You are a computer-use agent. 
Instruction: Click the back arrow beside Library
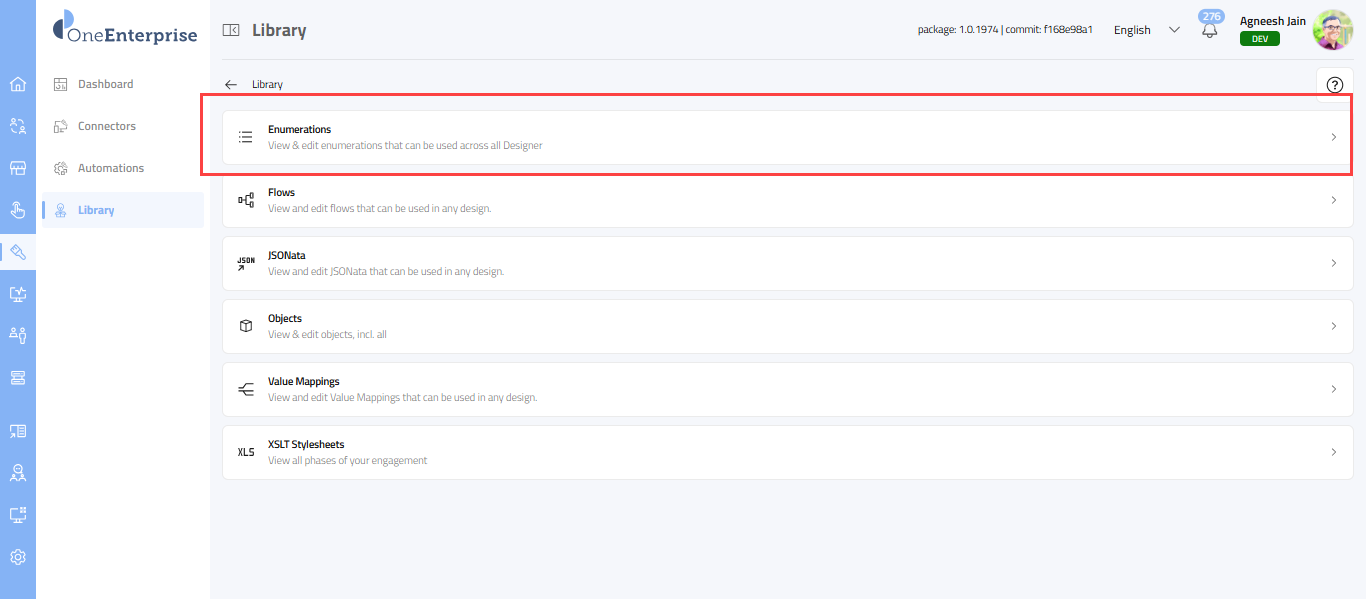click(x=231, y=85)
